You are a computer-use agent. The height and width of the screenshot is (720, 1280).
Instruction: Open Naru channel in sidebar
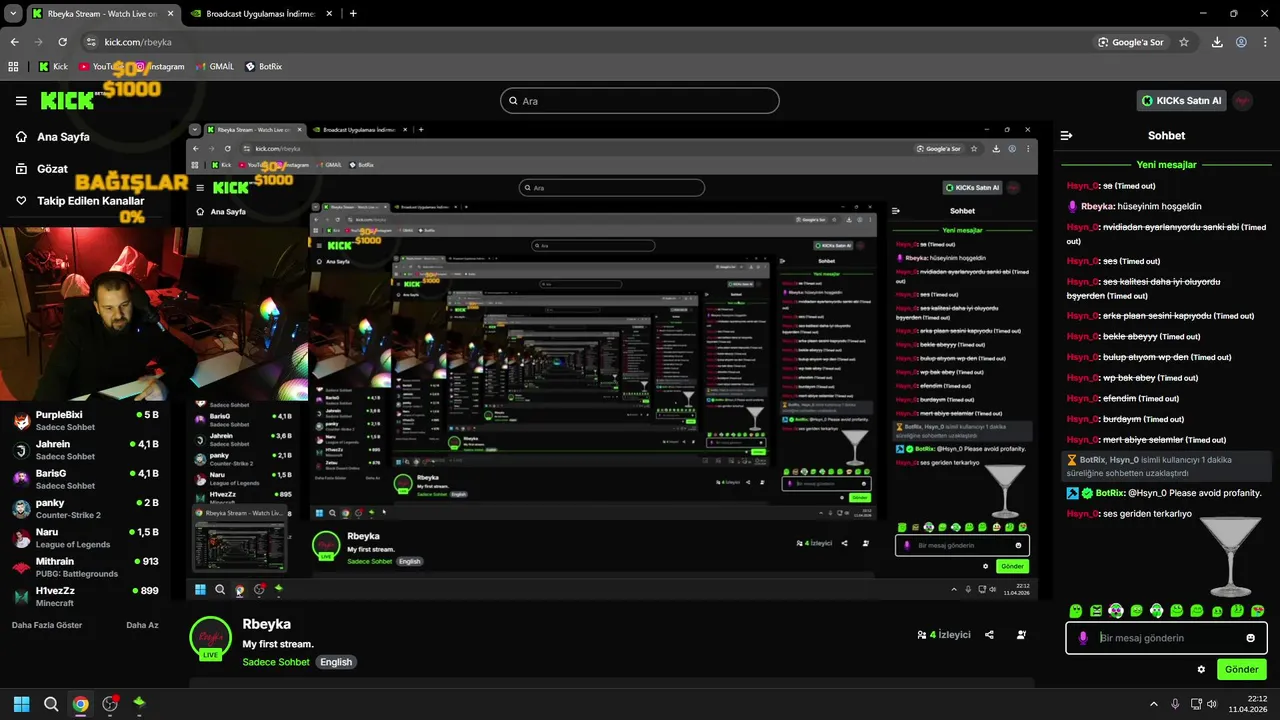pos(85,537)
